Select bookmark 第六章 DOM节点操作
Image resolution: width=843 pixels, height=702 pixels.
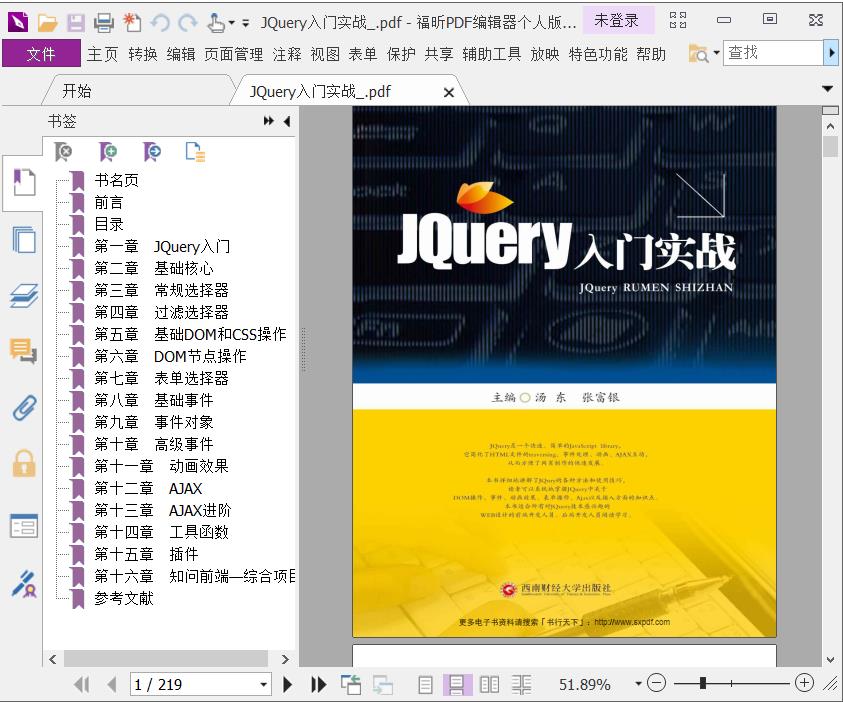(170, 356)
